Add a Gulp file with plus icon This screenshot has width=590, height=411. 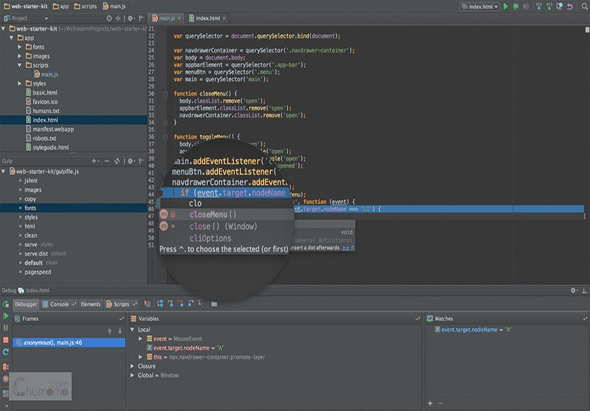pos(94,161)
